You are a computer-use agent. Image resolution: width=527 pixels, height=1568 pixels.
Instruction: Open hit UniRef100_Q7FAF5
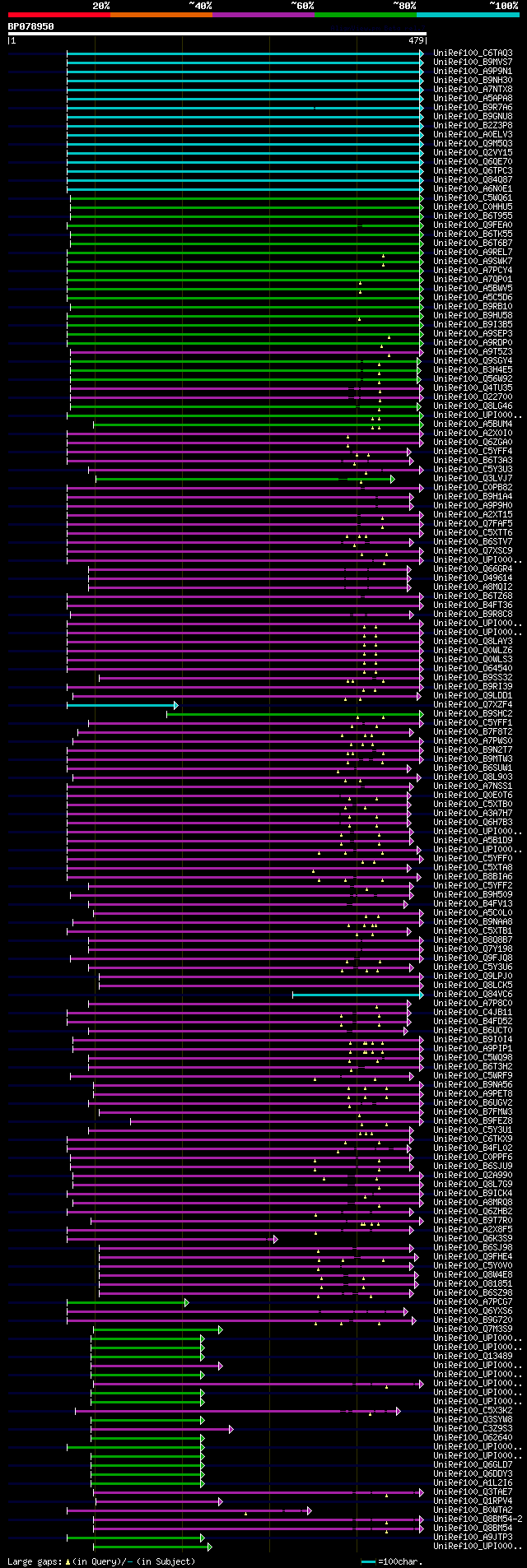click(x=473, y=524)
